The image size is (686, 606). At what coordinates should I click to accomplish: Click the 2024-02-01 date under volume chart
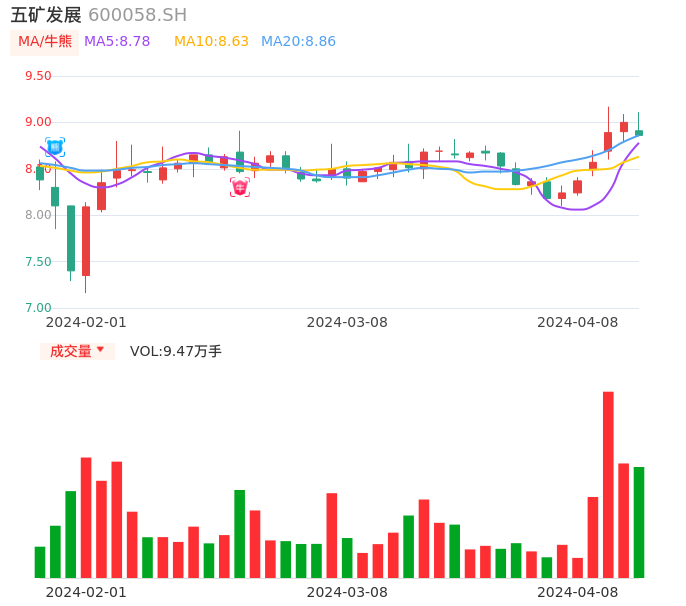tap(86, 592)
